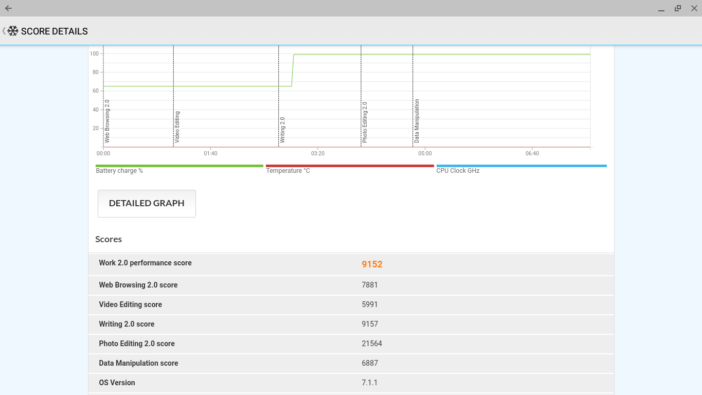Toggle the Battery charge % legend bar
Screen dimensions: 702x395
[179, 166]
